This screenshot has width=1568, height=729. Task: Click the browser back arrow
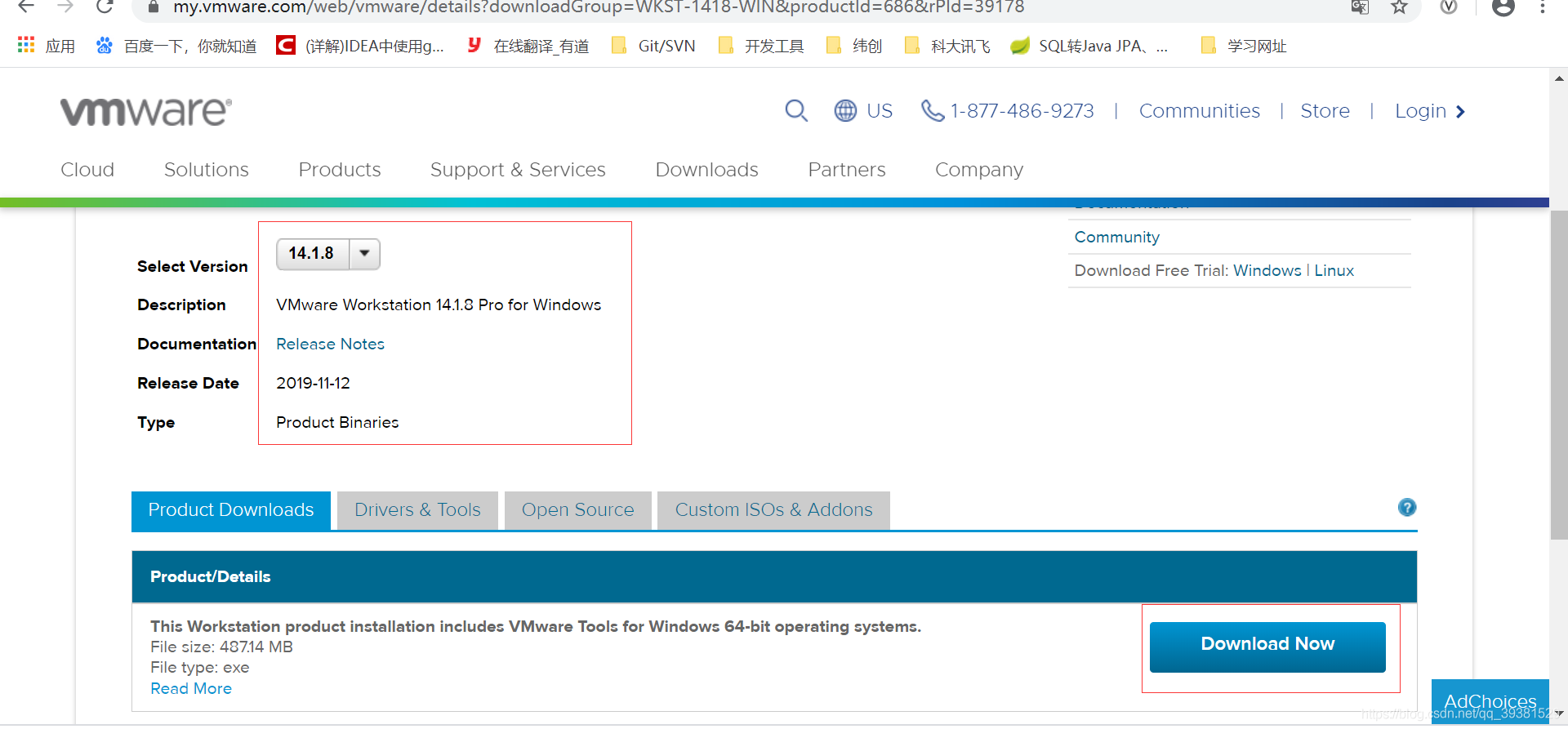click(x=26, y=7)
